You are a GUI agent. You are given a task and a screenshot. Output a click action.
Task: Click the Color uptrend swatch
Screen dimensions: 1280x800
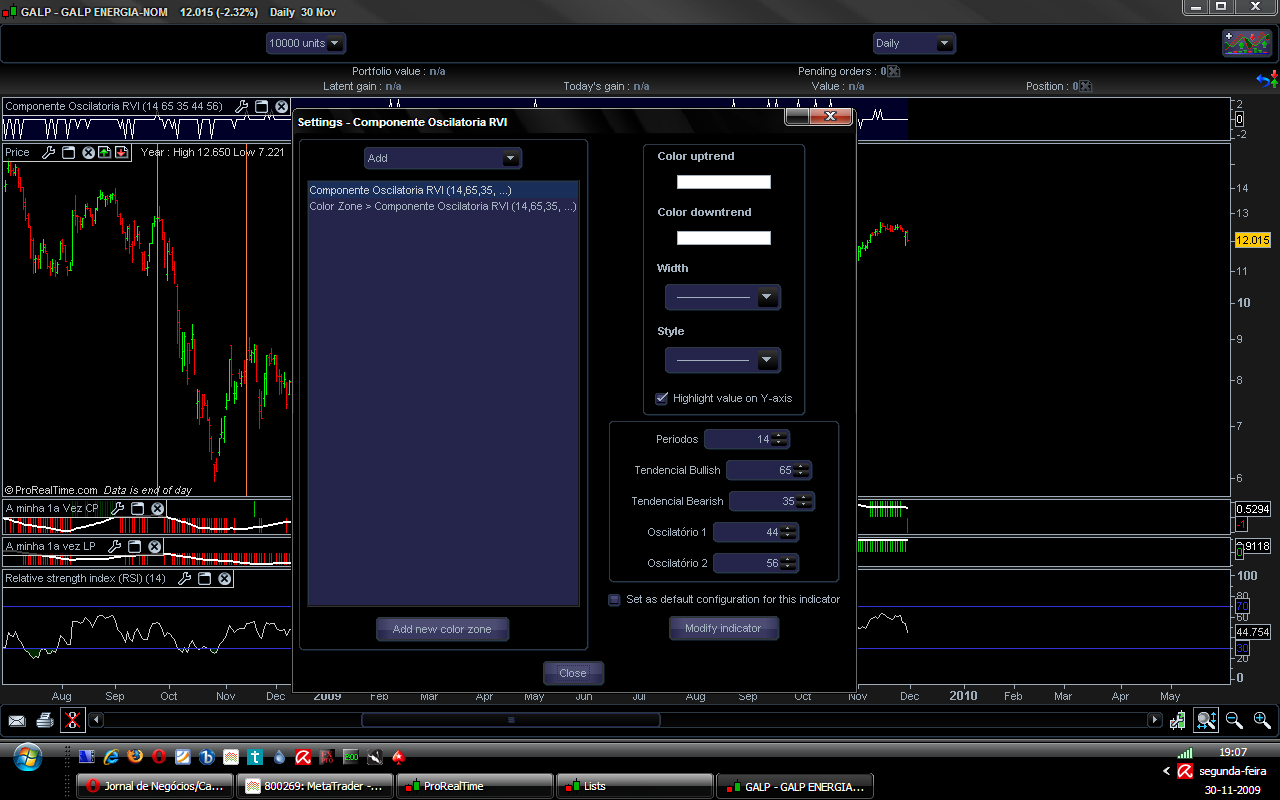coord(724,182)
